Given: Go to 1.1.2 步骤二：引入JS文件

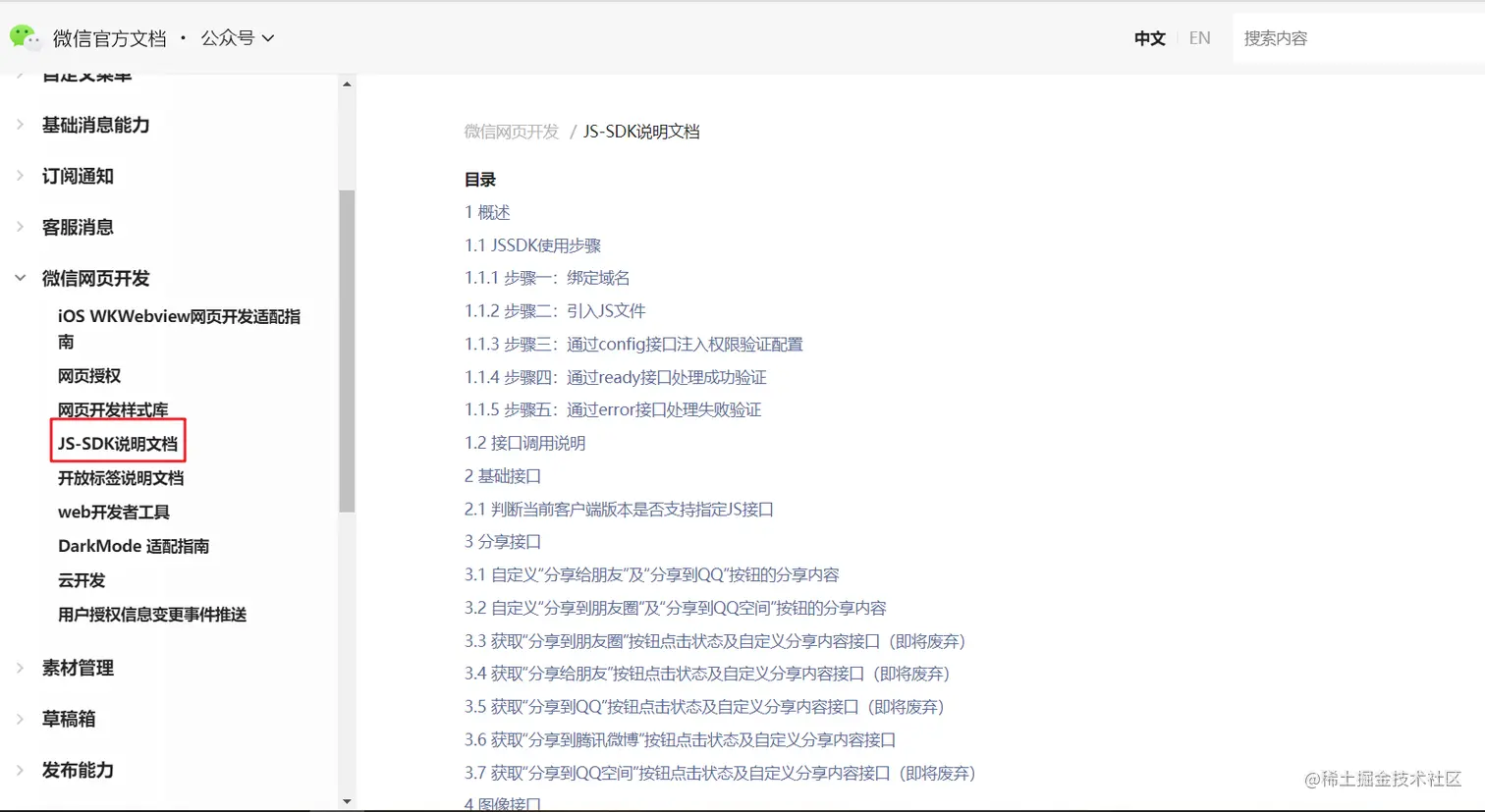Looking at the screenshot, I should [x=555, y=311].
